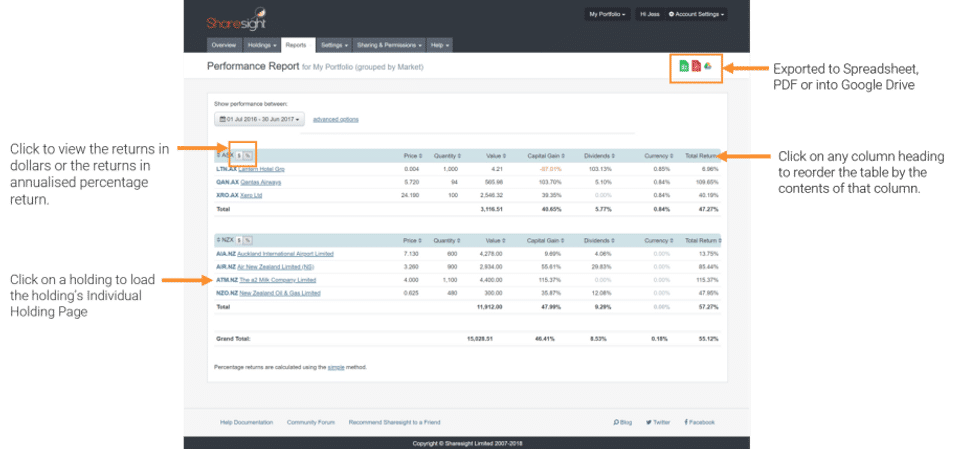960x449 pixels.
Task: Expand Holdings menu tab
Action: 262,45
